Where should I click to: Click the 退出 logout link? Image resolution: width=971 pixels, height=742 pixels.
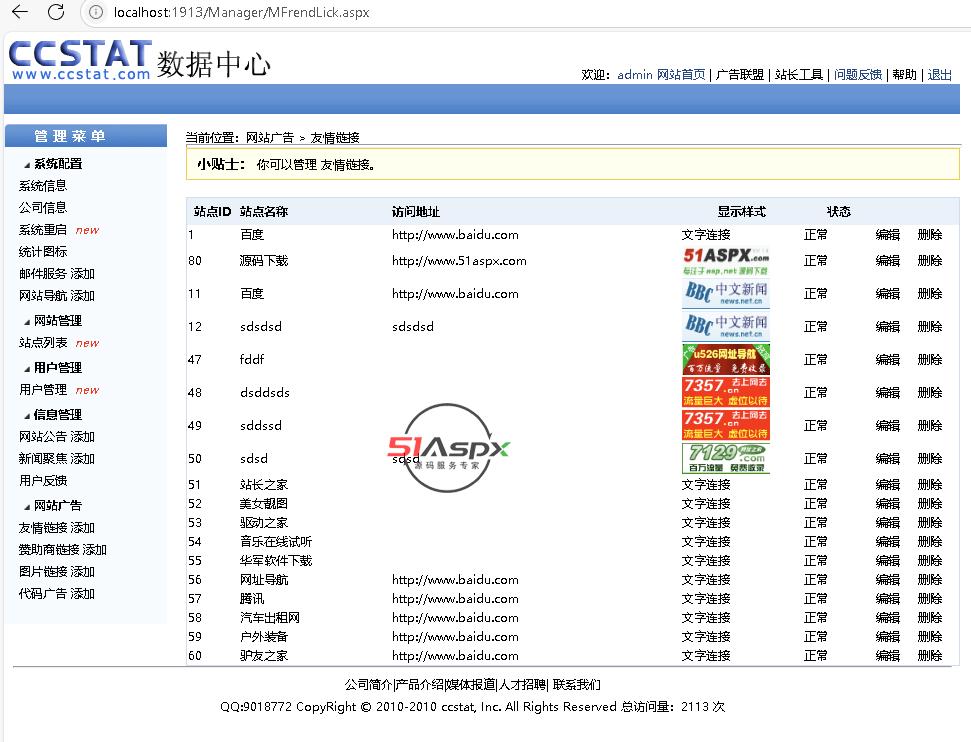[939, 75]
